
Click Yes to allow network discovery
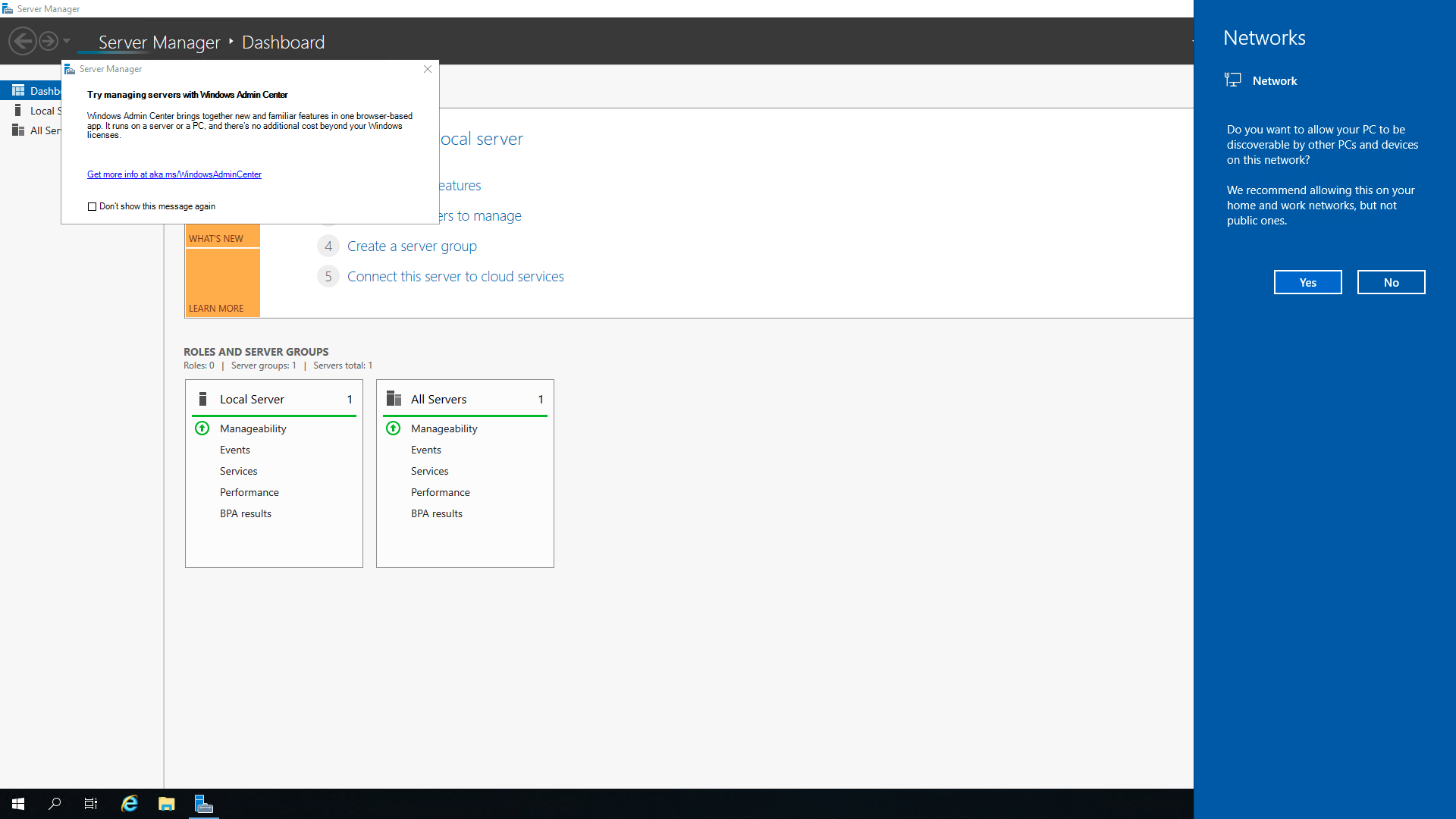pos(1308,282)
